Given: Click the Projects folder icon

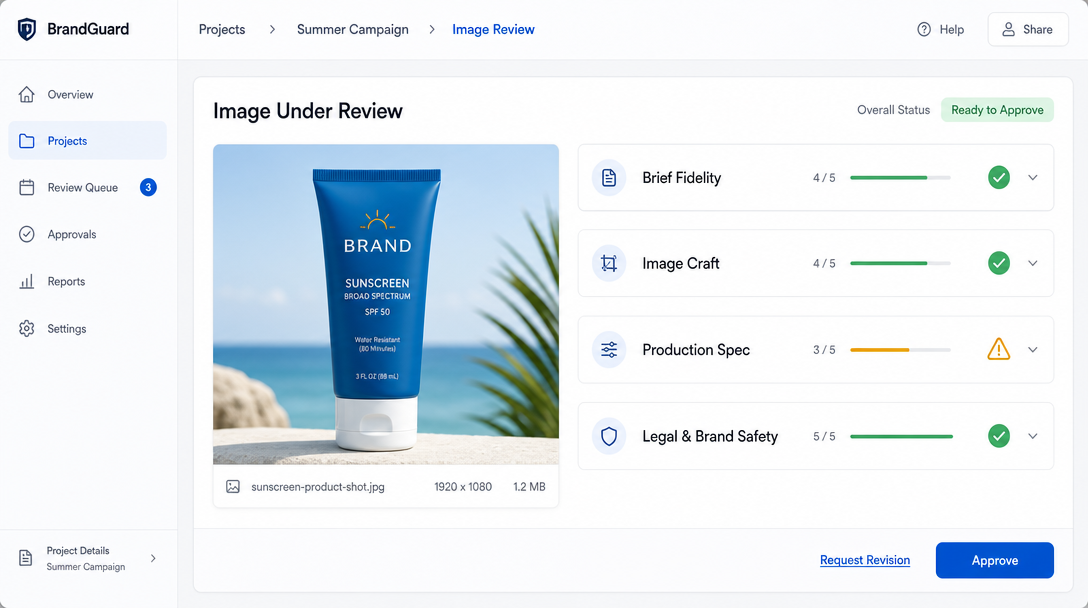Looking at the screenshot, I should click(x=26, y=141).
